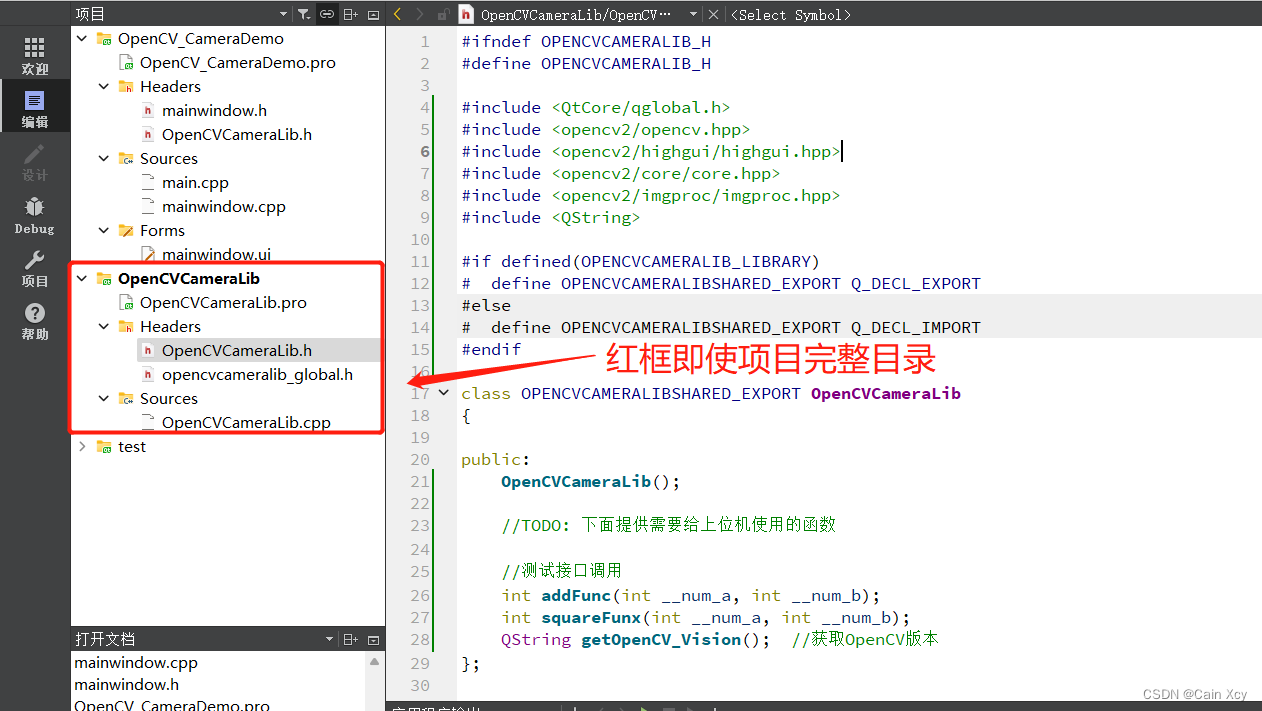Select mainwindow.cpp in project tree

(224, 206)
